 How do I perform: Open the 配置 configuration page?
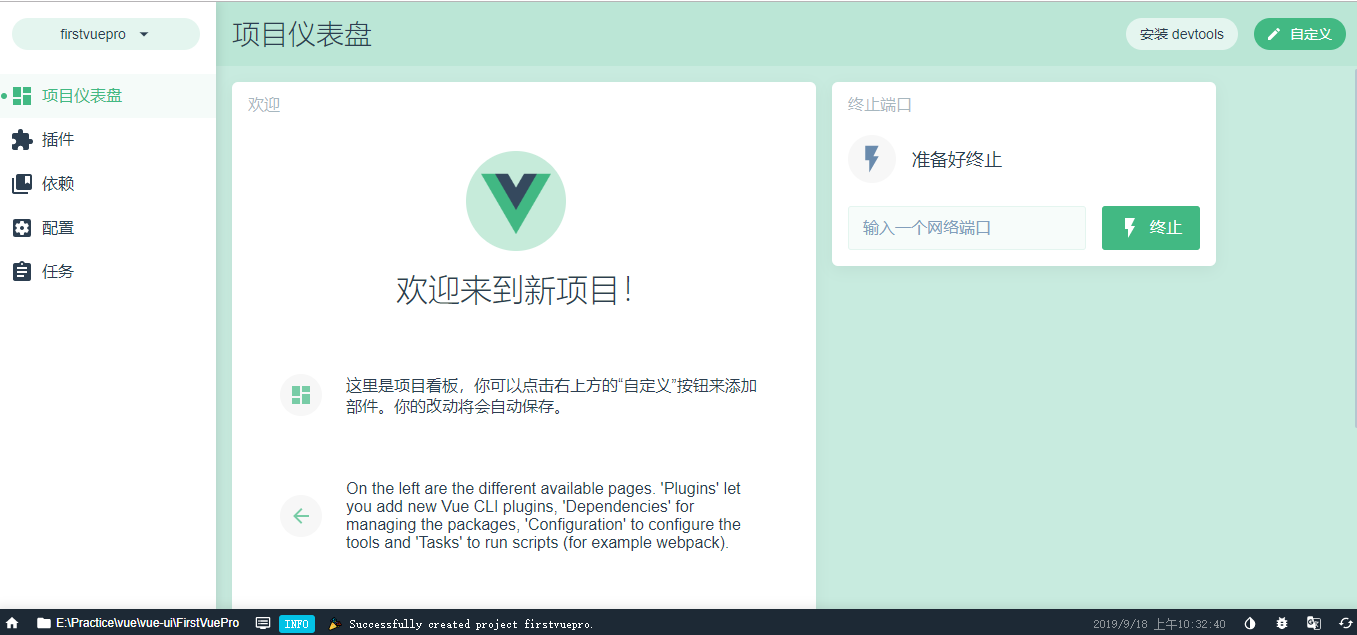click(x=108, y=228)
